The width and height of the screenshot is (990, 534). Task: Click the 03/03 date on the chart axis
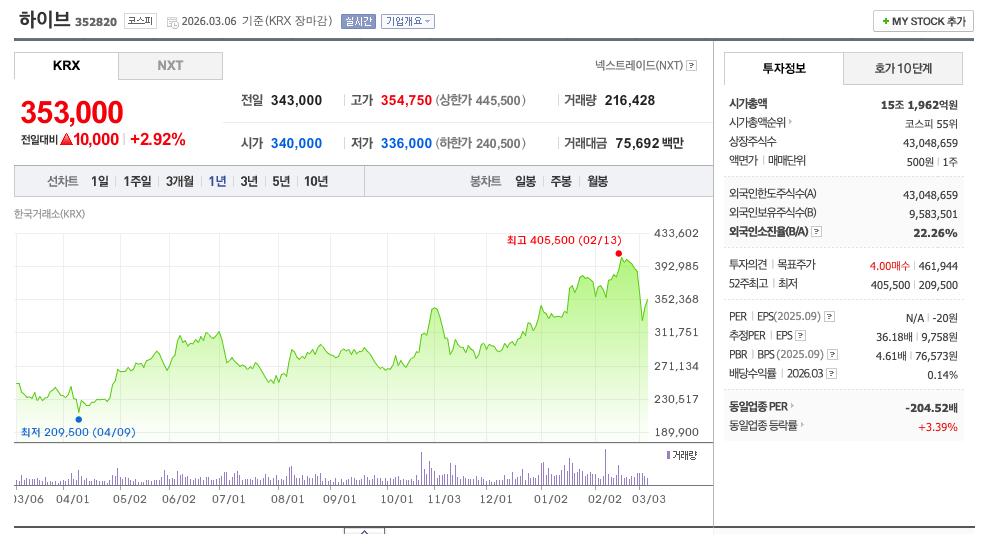click(x=649, y=499)
